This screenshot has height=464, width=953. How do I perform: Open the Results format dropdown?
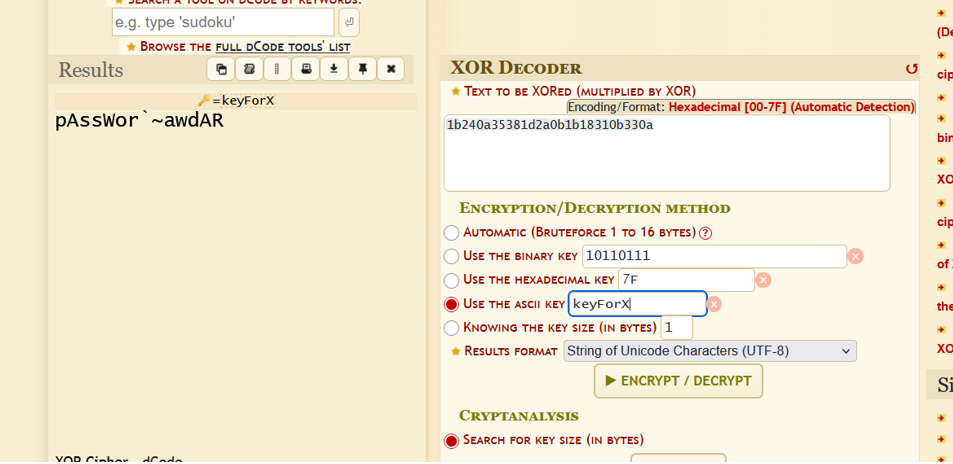click(x=710, y=351)
